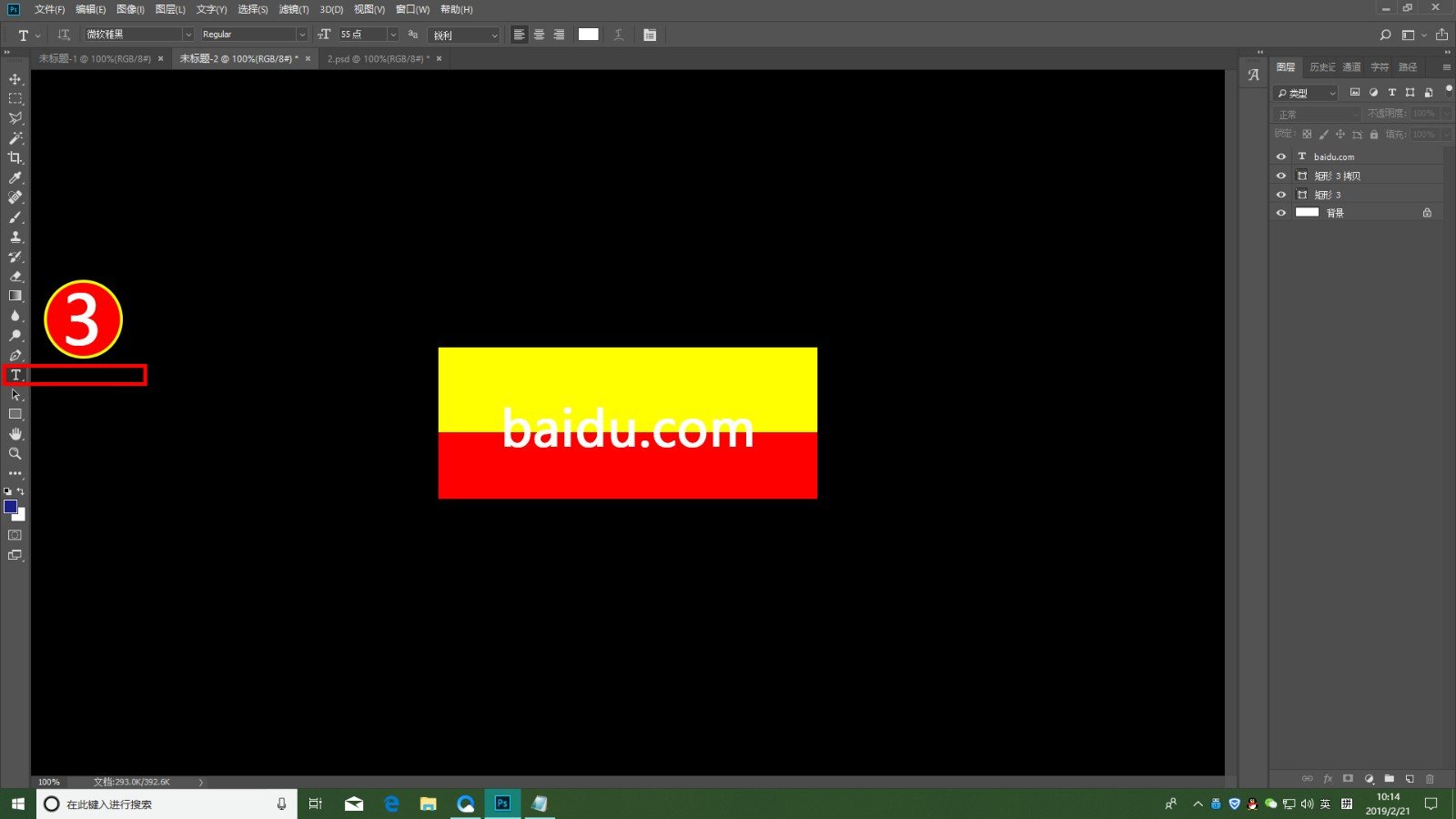The image size is (1456, 819).
Task: Choose the Horizontal Type tool
Action: 15,375
